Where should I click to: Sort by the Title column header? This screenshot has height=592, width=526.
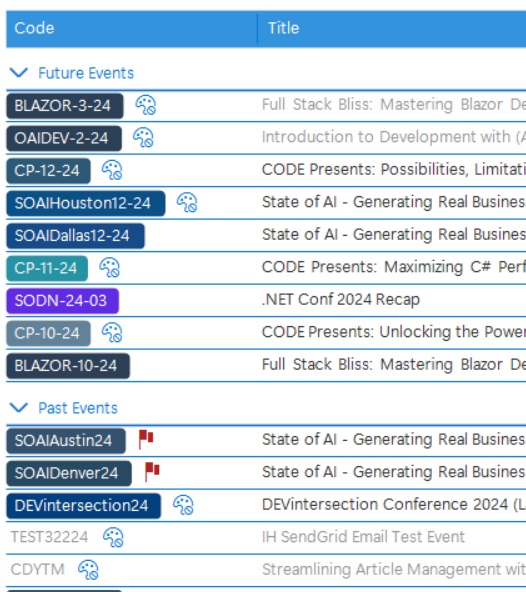click(x=392, y=29)
